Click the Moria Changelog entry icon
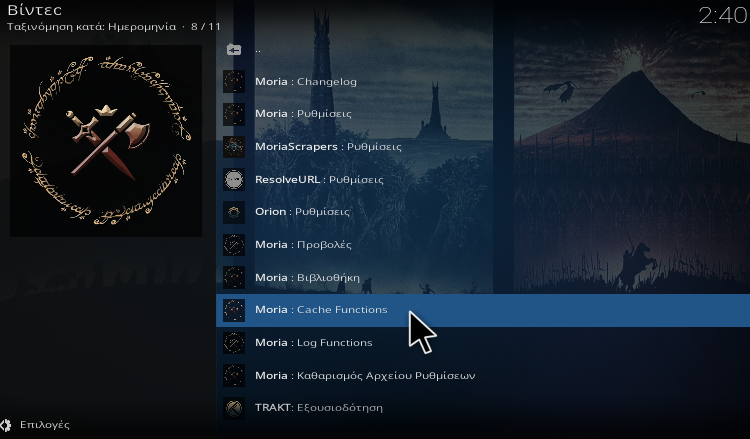The height and width of the screenshot is (439, 750). pyautogui.click(x=234, y=82)
